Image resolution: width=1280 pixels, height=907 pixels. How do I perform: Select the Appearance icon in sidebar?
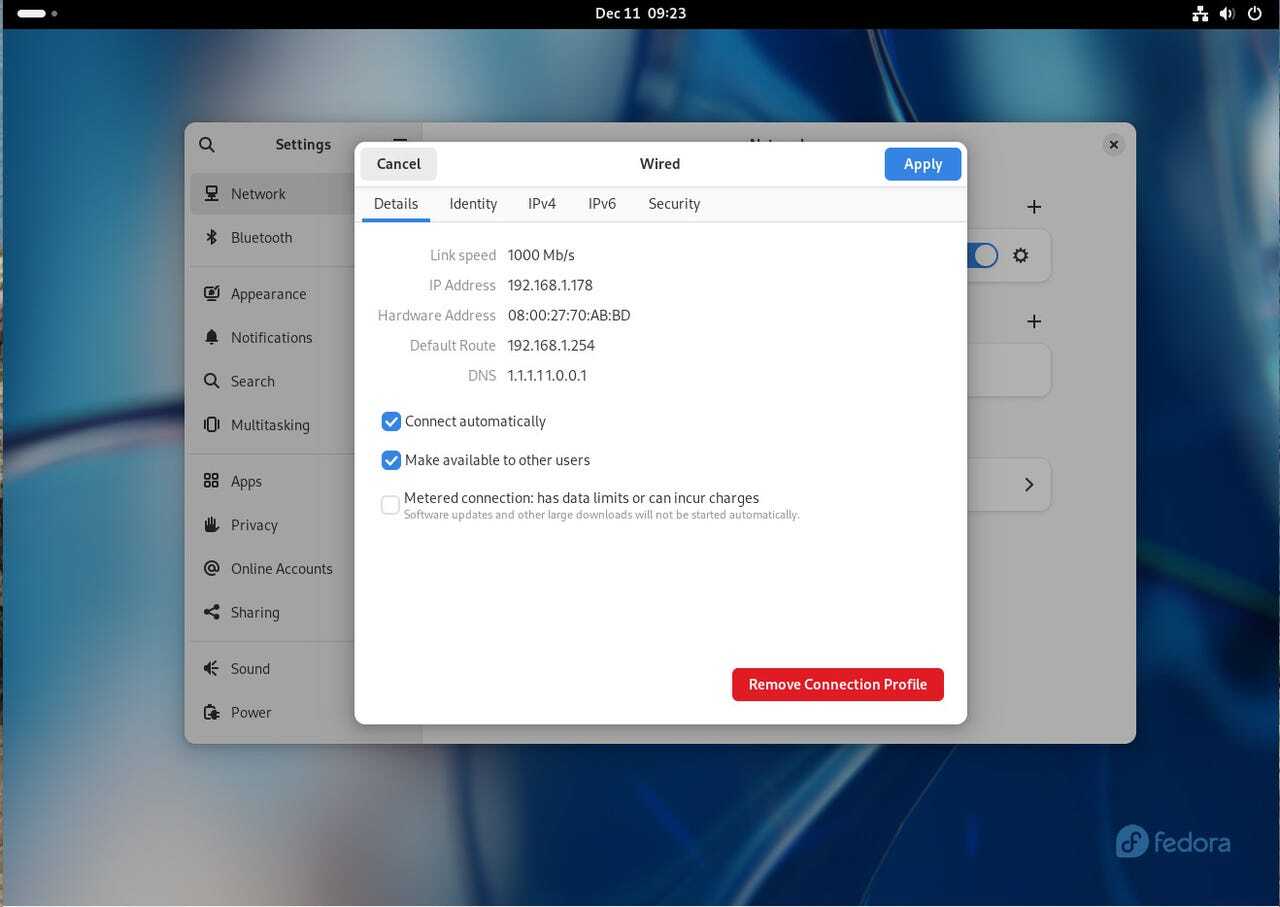coord(211,294)
